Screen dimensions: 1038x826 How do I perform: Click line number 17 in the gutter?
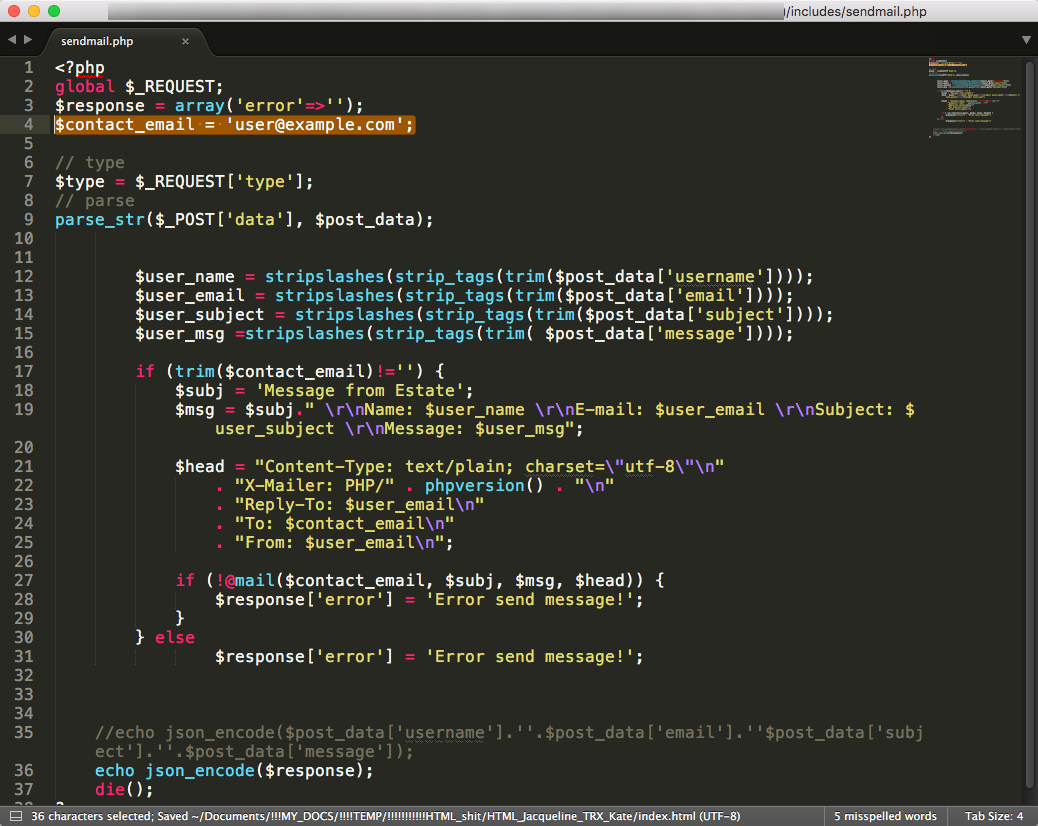click(x=24, y=371)
